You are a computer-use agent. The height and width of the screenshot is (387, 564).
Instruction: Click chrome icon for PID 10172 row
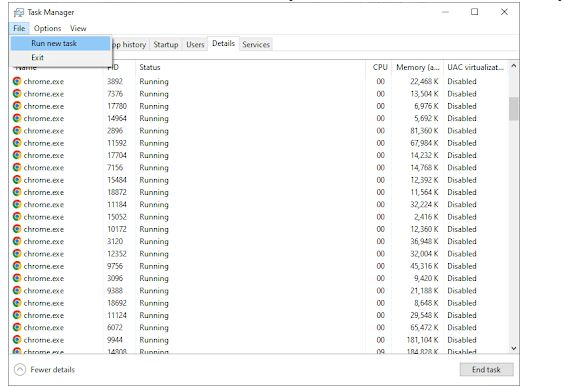17,229
